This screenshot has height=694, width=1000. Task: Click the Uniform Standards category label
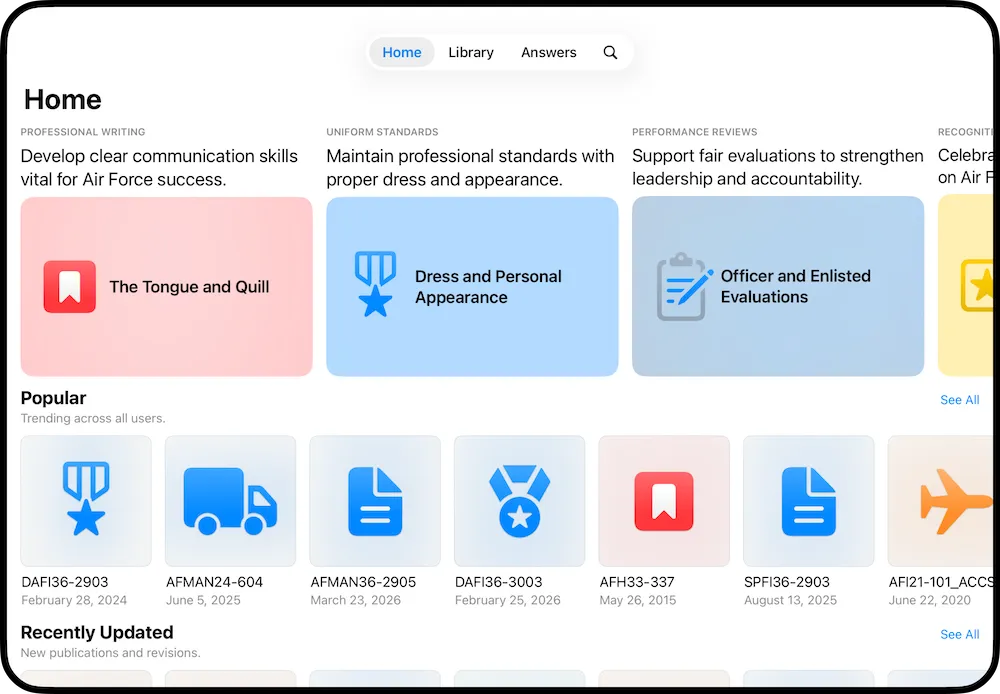click(382, 132)
